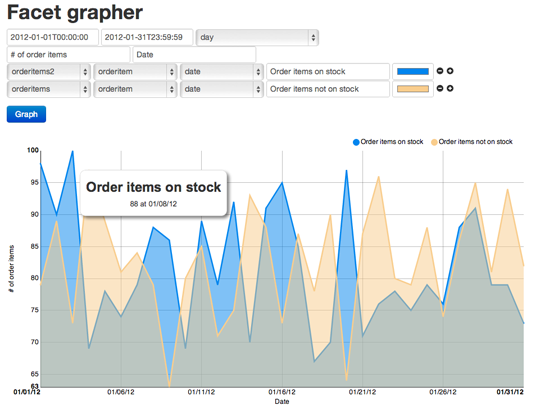Open the orderitems index dropdown
The width and height of the screenshot is (540, 414).
click(49, 89)
